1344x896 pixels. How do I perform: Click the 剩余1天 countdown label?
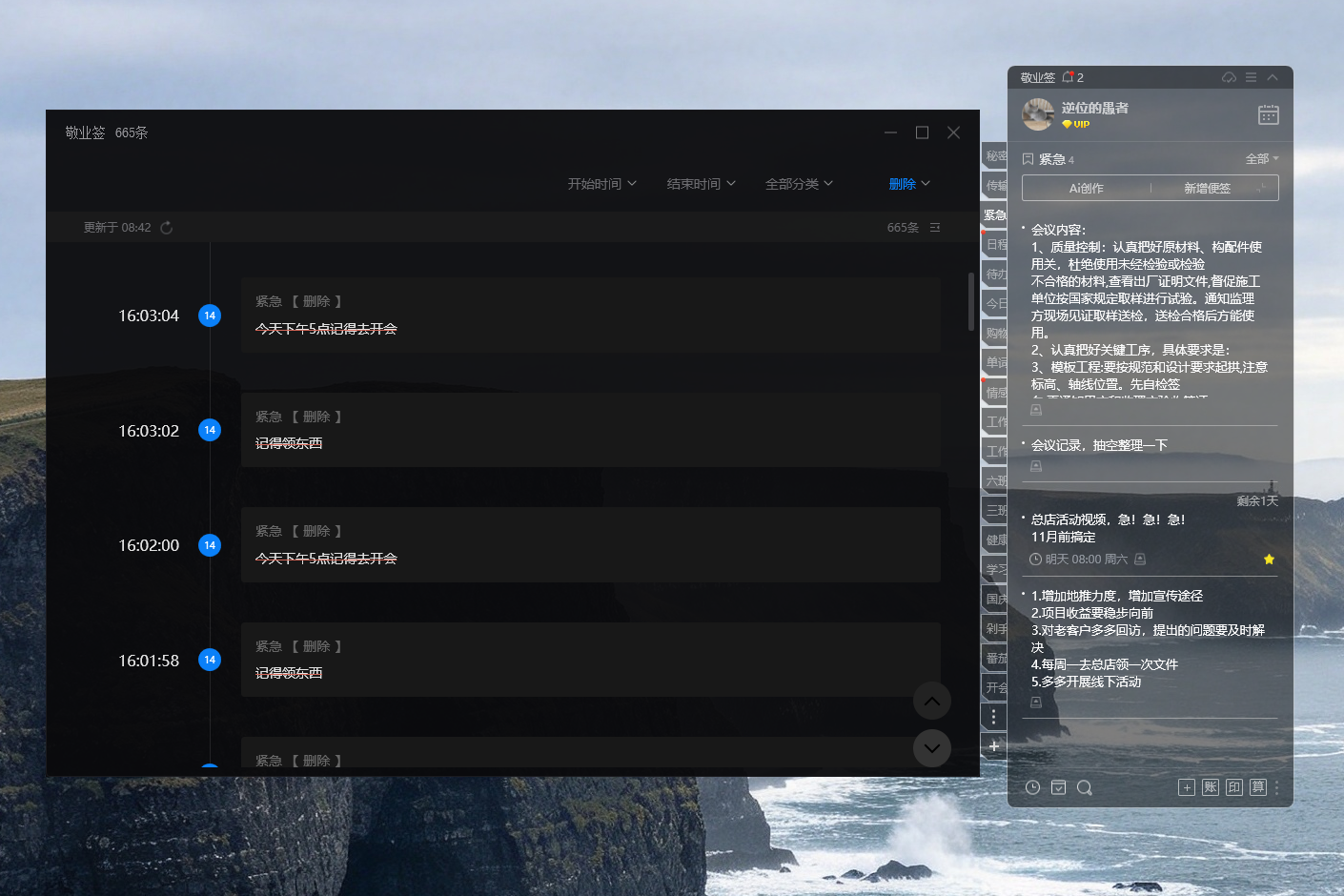1257,501
